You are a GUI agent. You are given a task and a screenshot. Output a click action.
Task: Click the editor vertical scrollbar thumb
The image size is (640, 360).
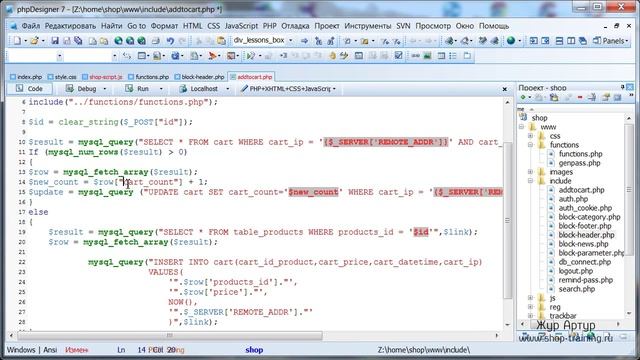click(x=507, y=220)
